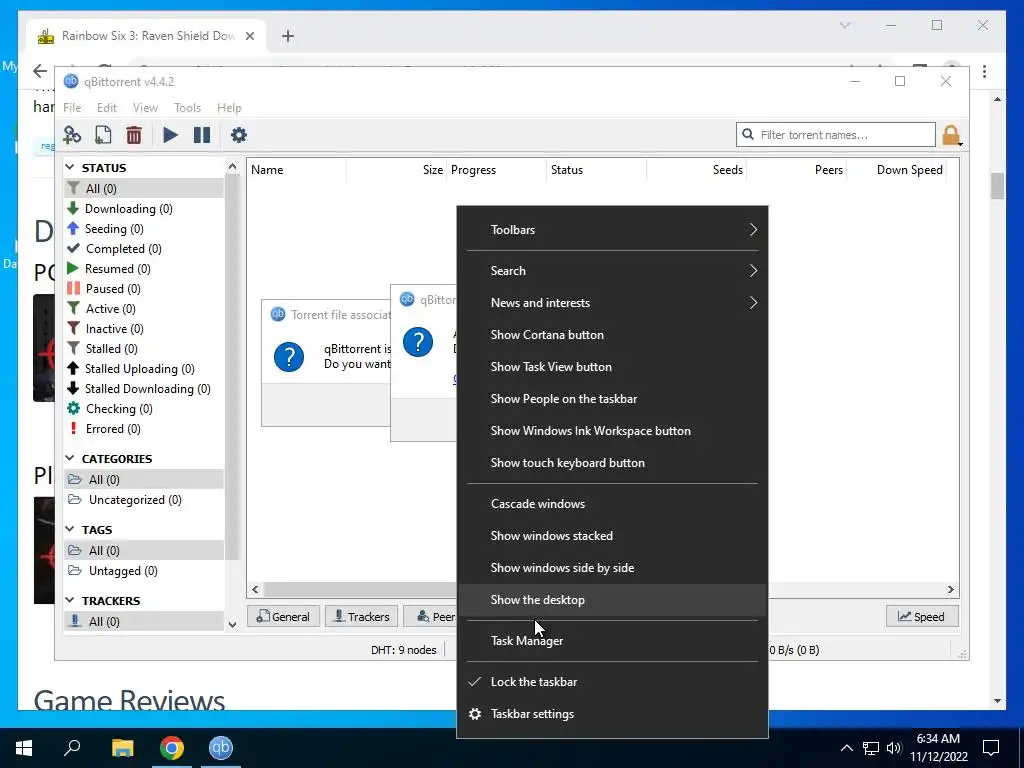The height and width of the screenshot is (768, 1024).
Task: Open Options via the gear toolbar icon
Action: click(x=239, y=135)
